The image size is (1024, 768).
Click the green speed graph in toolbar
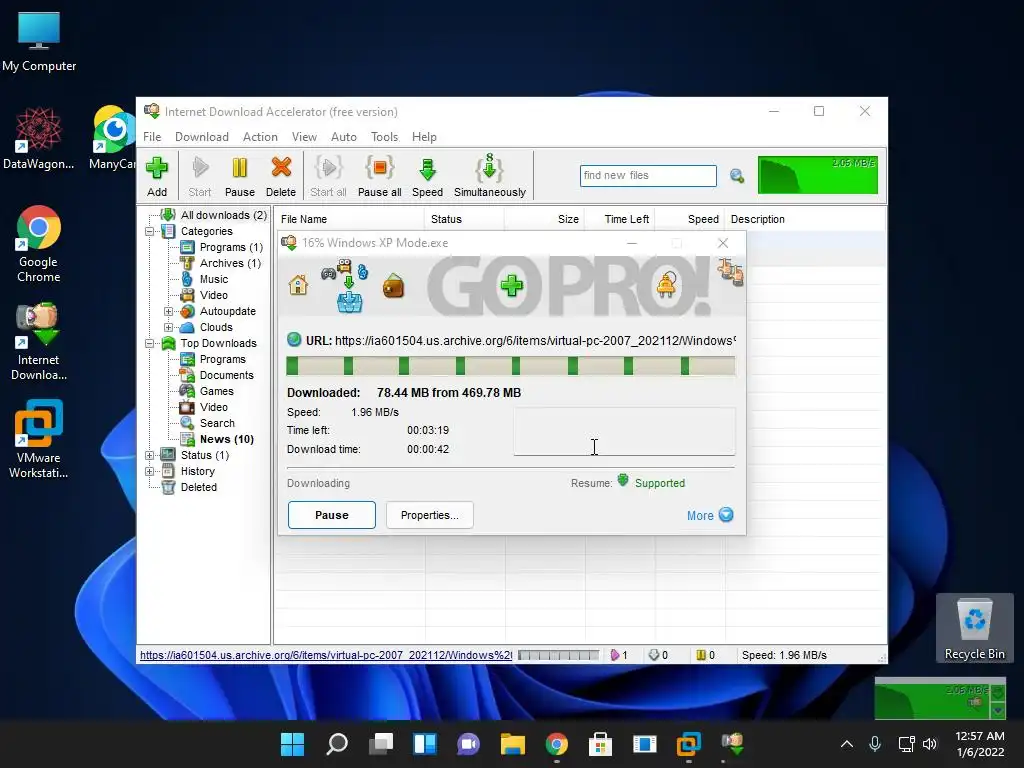pyautogui.click(x=818, y=174)
